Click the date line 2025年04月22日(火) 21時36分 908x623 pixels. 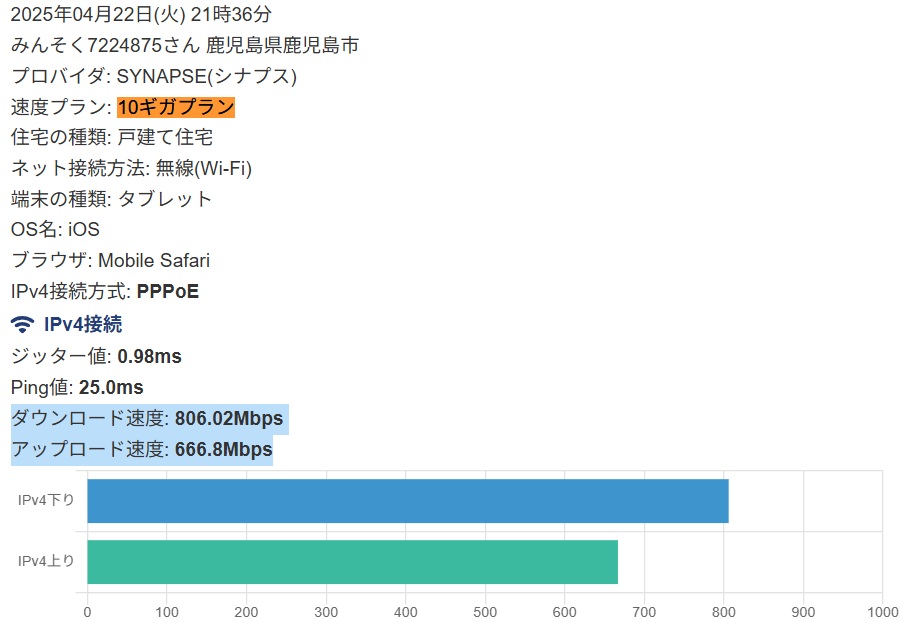[140, 14]
